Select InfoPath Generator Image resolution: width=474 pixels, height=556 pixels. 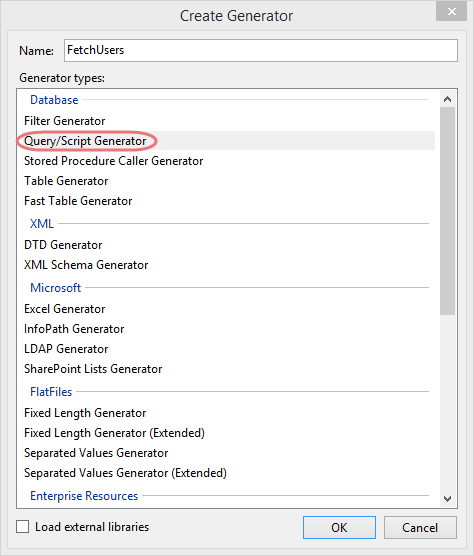pyautogui.click(x=225, y=329)
